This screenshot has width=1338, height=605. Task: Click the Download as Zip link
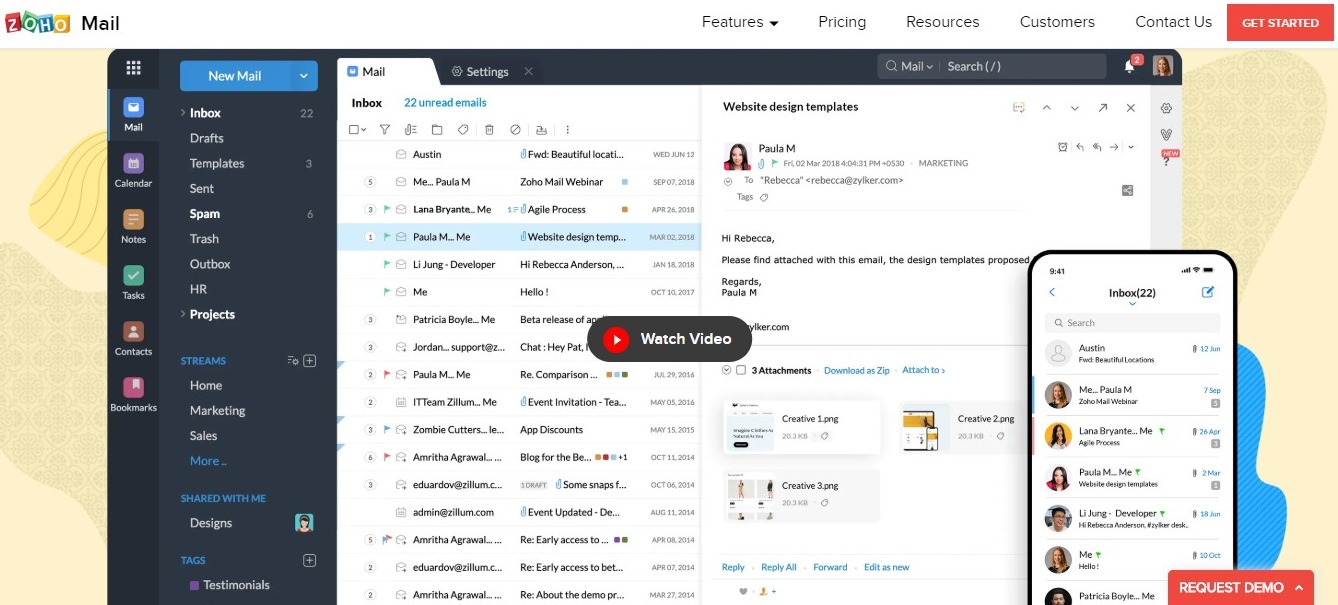[x=856, y=370]
